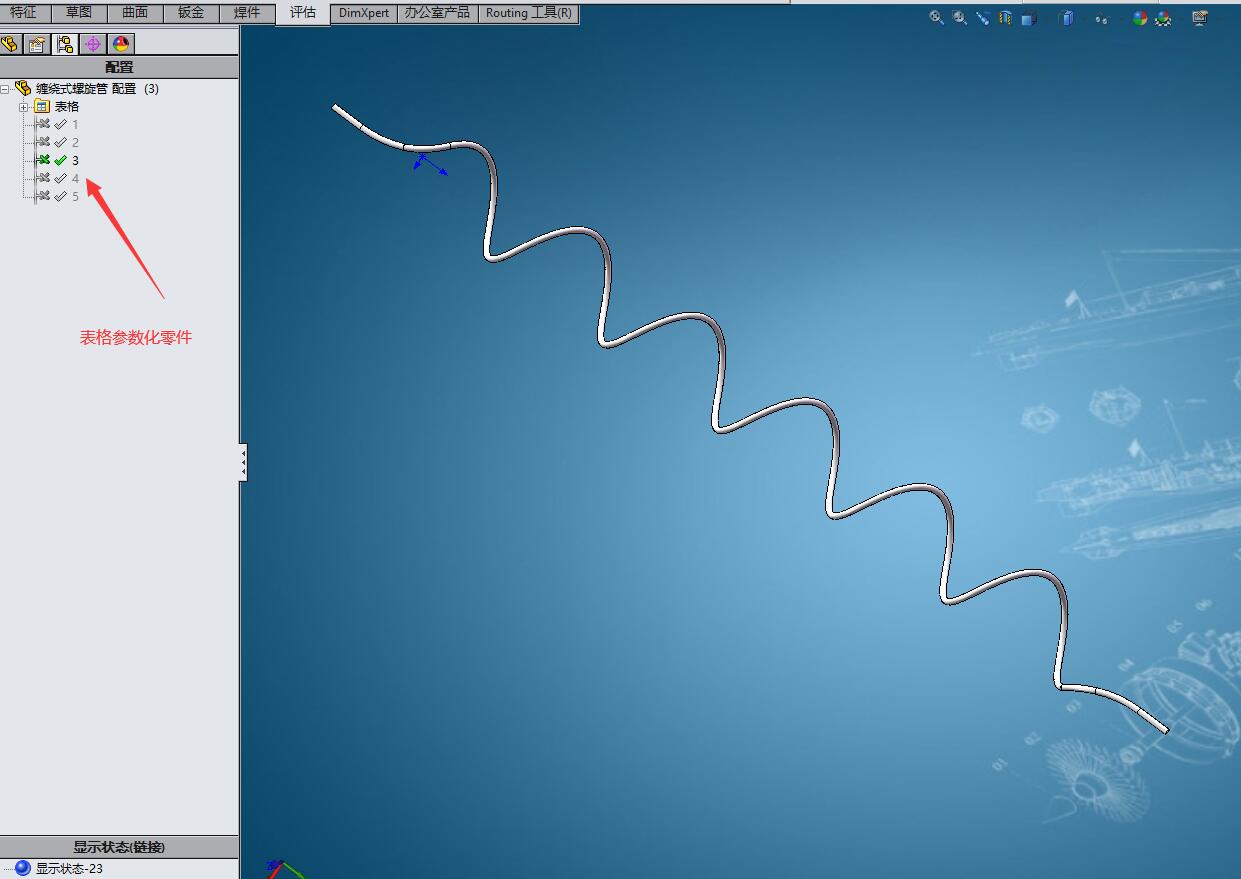This screenshot has width=1241, height=879.
Task: Switch to the DimXpert tab
Action: click(364, 13)
